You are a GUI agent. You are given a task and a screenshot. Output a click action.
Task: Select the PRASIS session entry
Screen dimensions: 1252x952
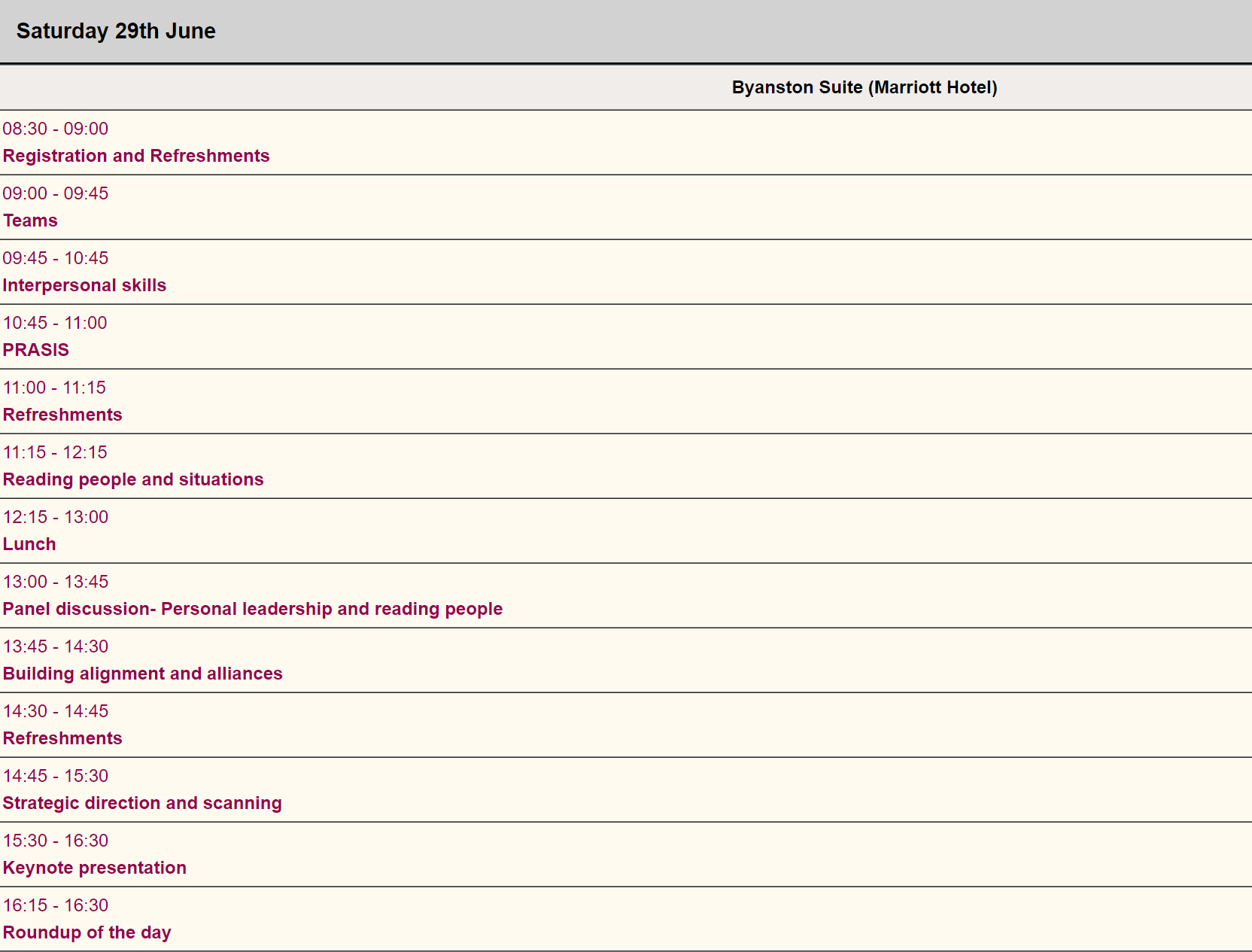click(36, 350)
